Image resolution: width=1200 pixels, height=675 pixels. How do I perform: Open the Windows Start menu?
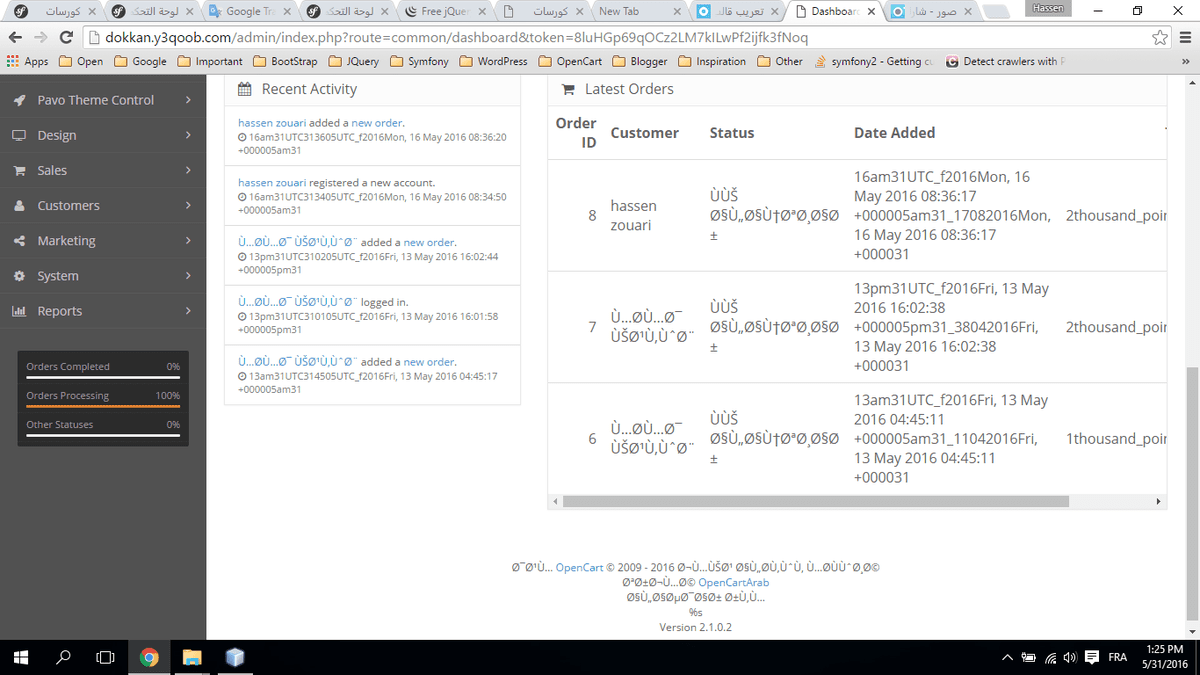20,657
